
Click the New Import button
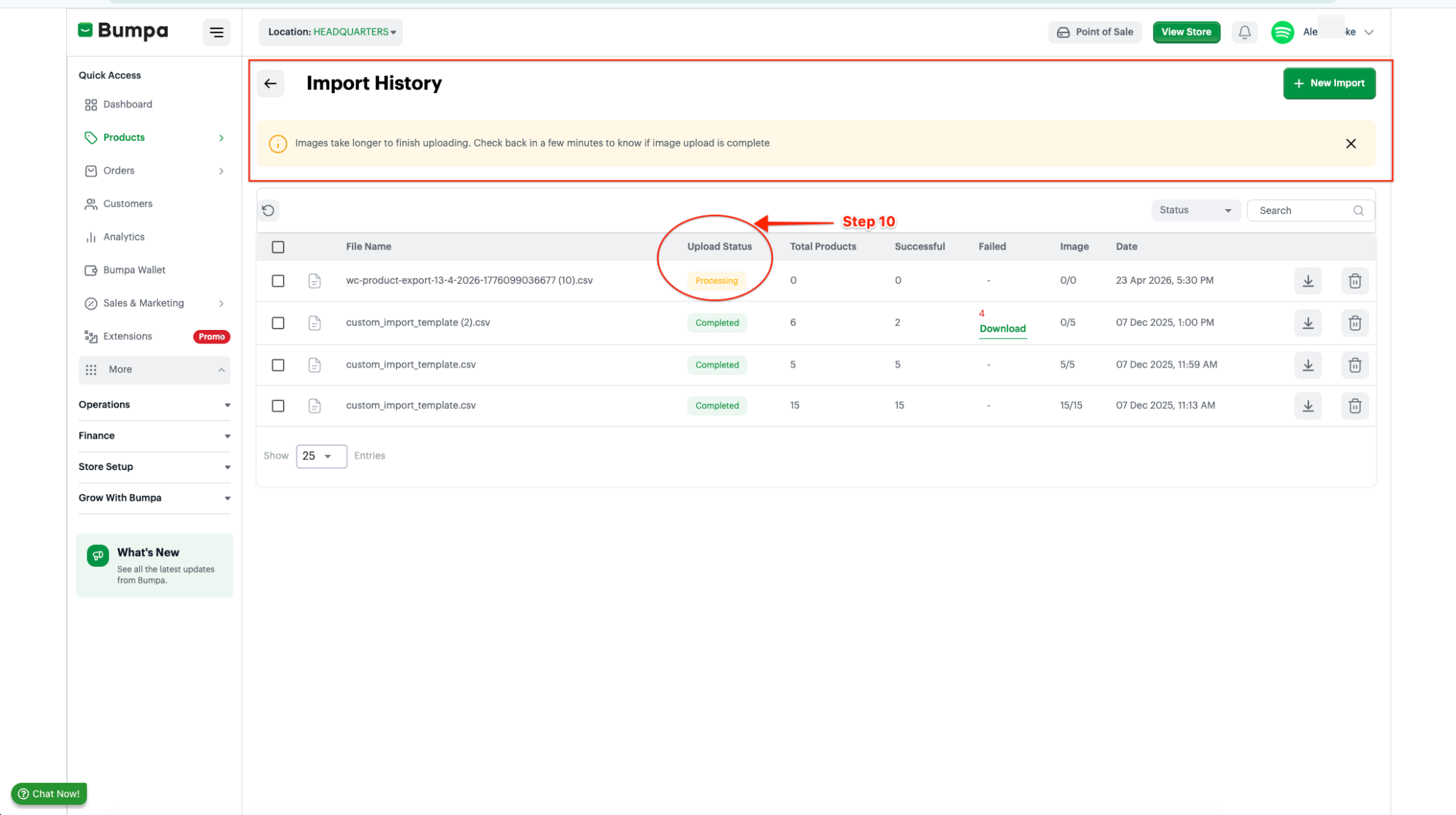1329,83
